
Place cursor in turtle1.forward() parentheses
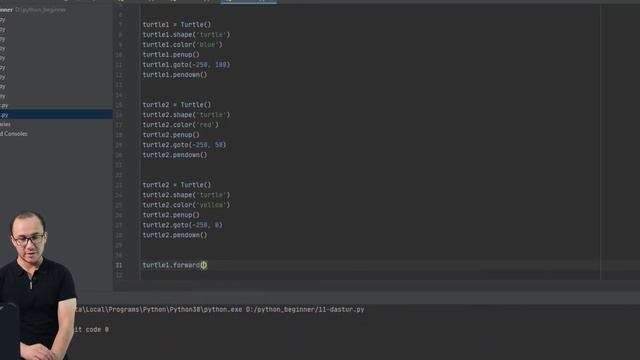point(203,265)
